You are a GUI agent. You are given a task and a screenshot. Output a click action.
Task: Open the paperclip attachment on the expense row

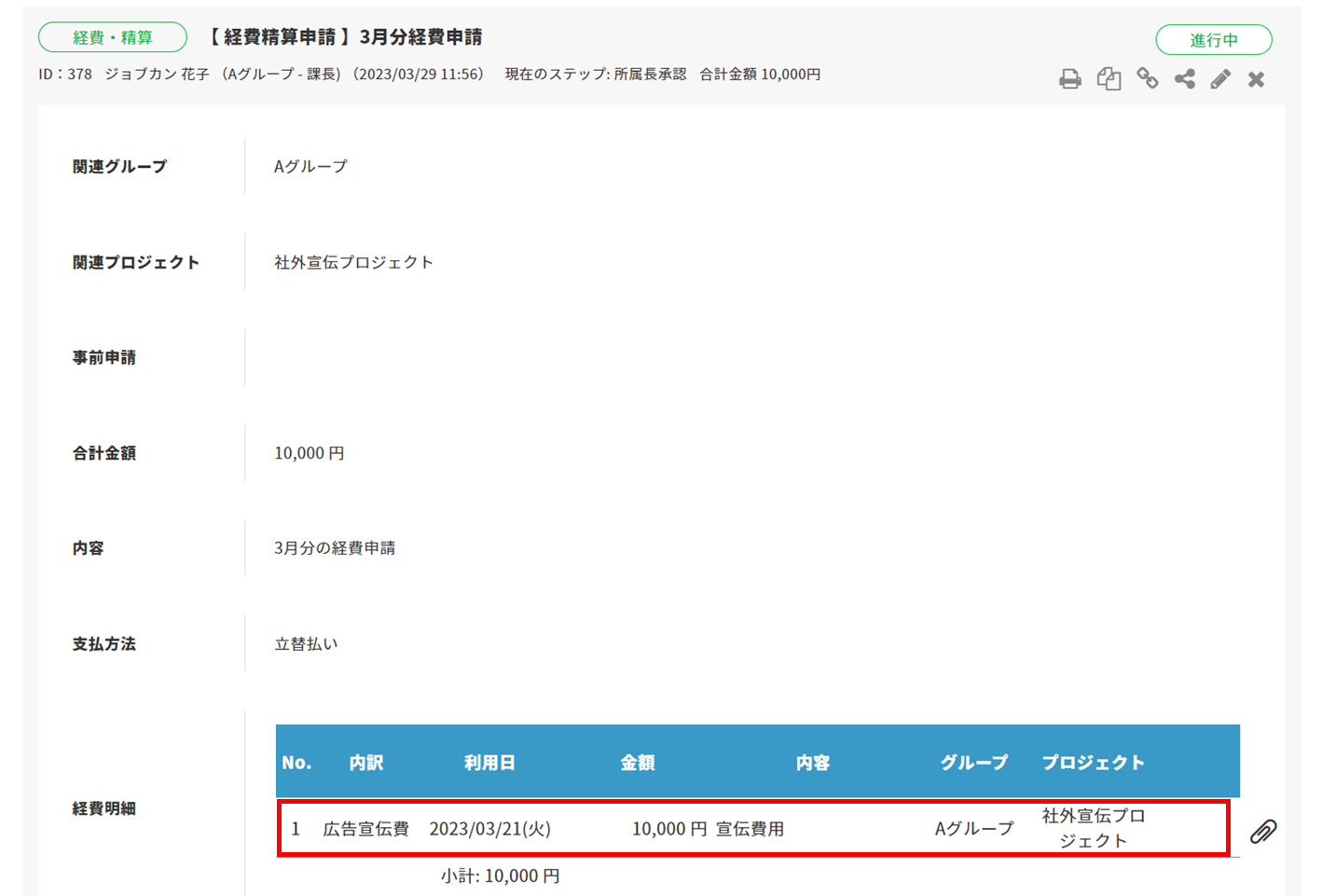click(x=1262, y=831)
